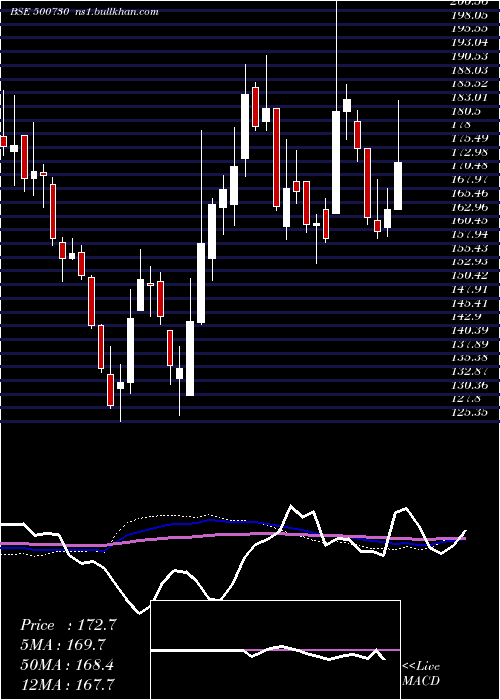Click inside the Live MACD inset chart

click(275, 650)
